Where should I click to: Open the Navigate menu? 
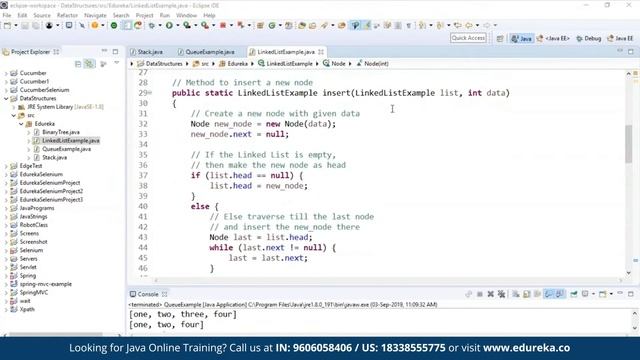95,15
